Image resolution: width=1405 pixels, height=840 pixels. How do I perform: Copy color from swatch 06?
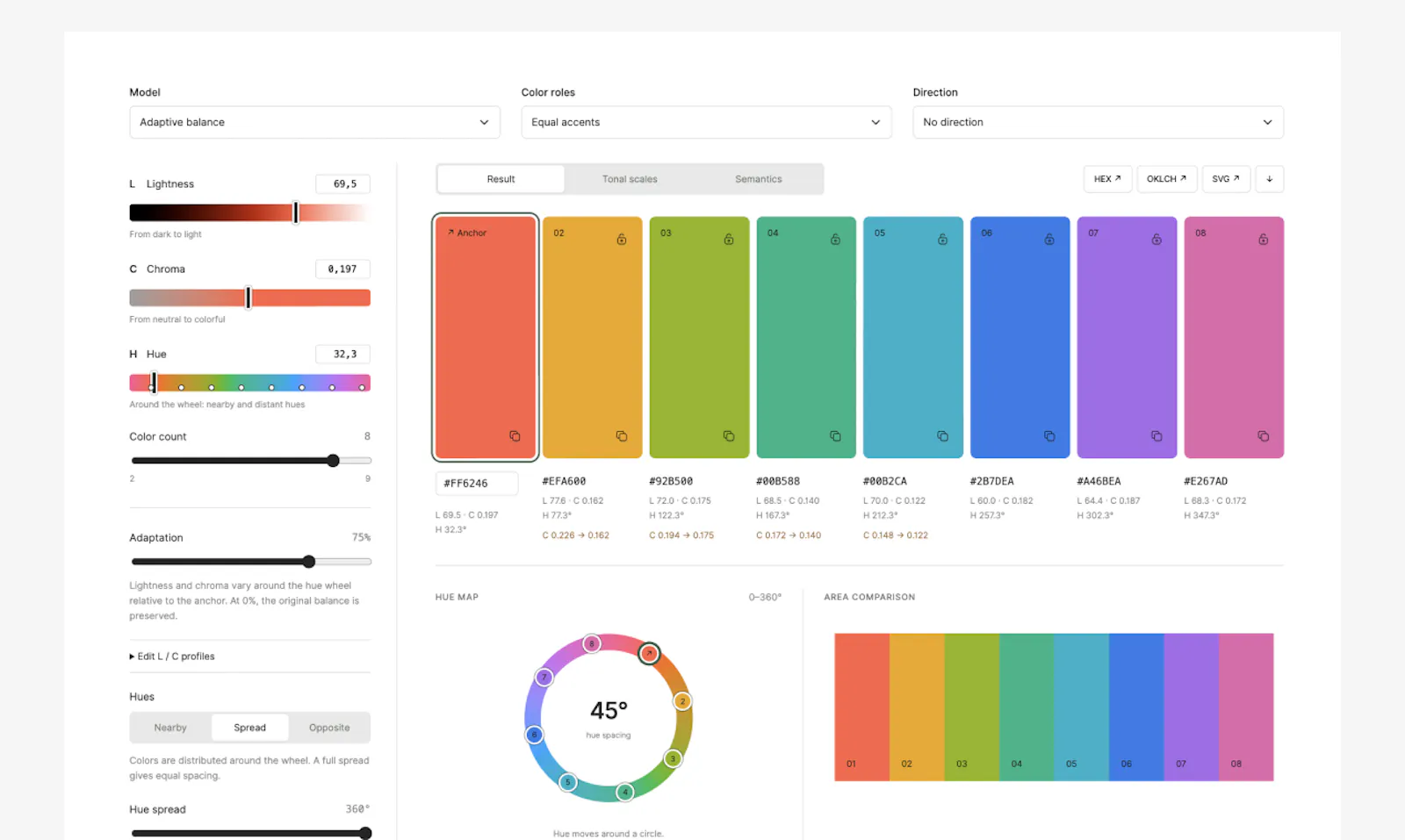pyautogui.click(x=1049, y=436)
